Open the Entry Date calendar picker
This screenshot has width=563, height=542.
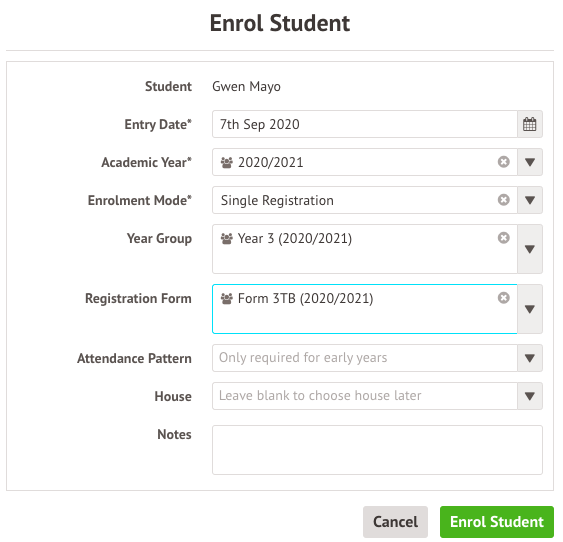530,124
